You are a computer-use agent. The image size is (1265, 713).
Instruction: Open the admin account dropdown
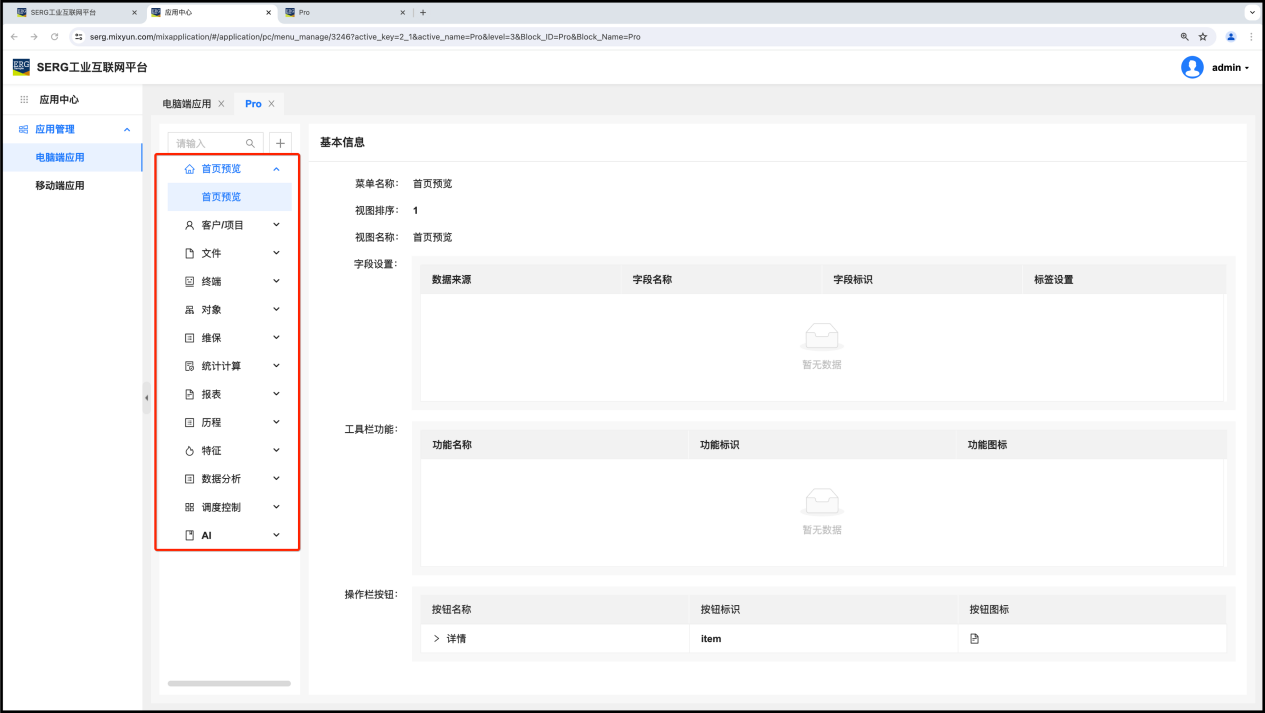pyautogui.click(x=1231, y=68)
